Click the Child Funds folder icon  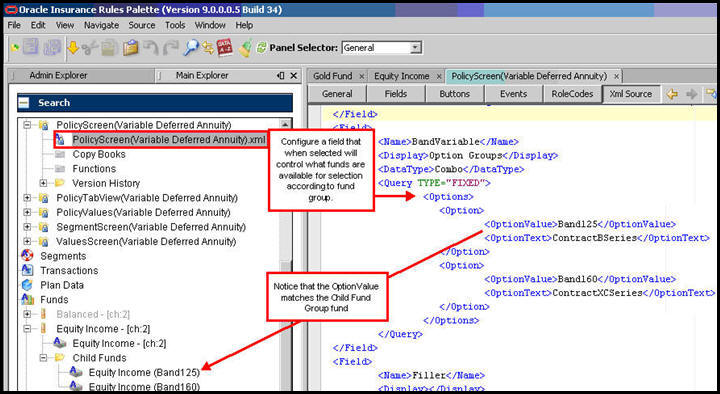[x=60, y=357]
